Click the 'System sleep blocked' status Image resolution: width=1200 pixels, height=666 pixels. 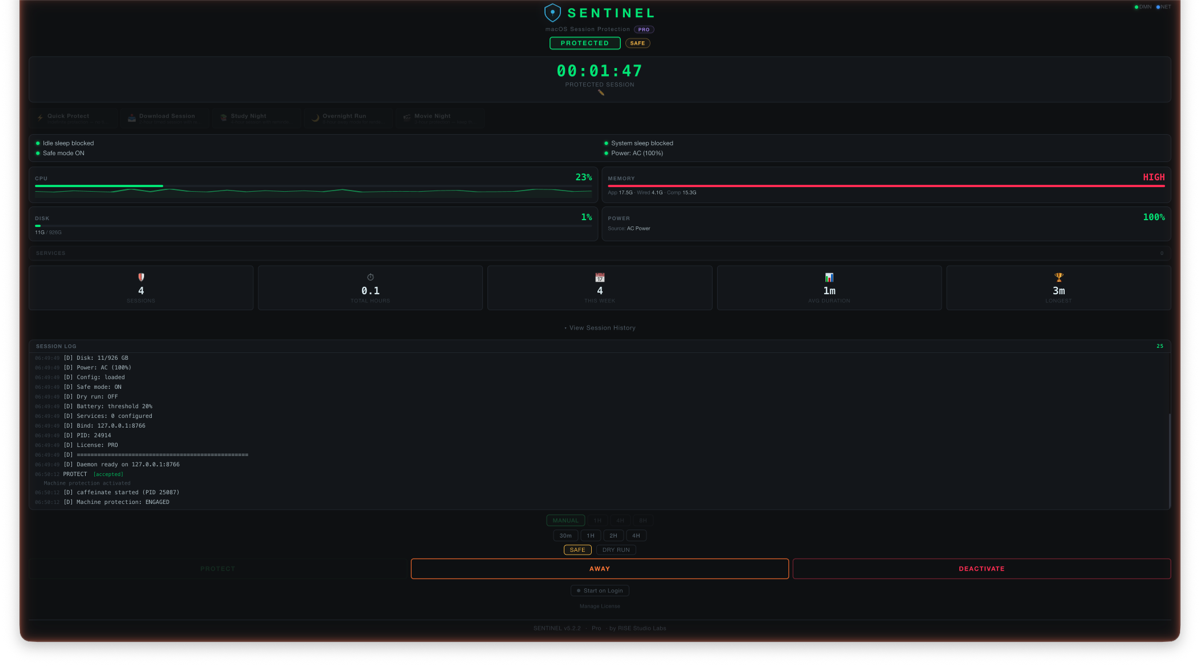tap(638, 143)
